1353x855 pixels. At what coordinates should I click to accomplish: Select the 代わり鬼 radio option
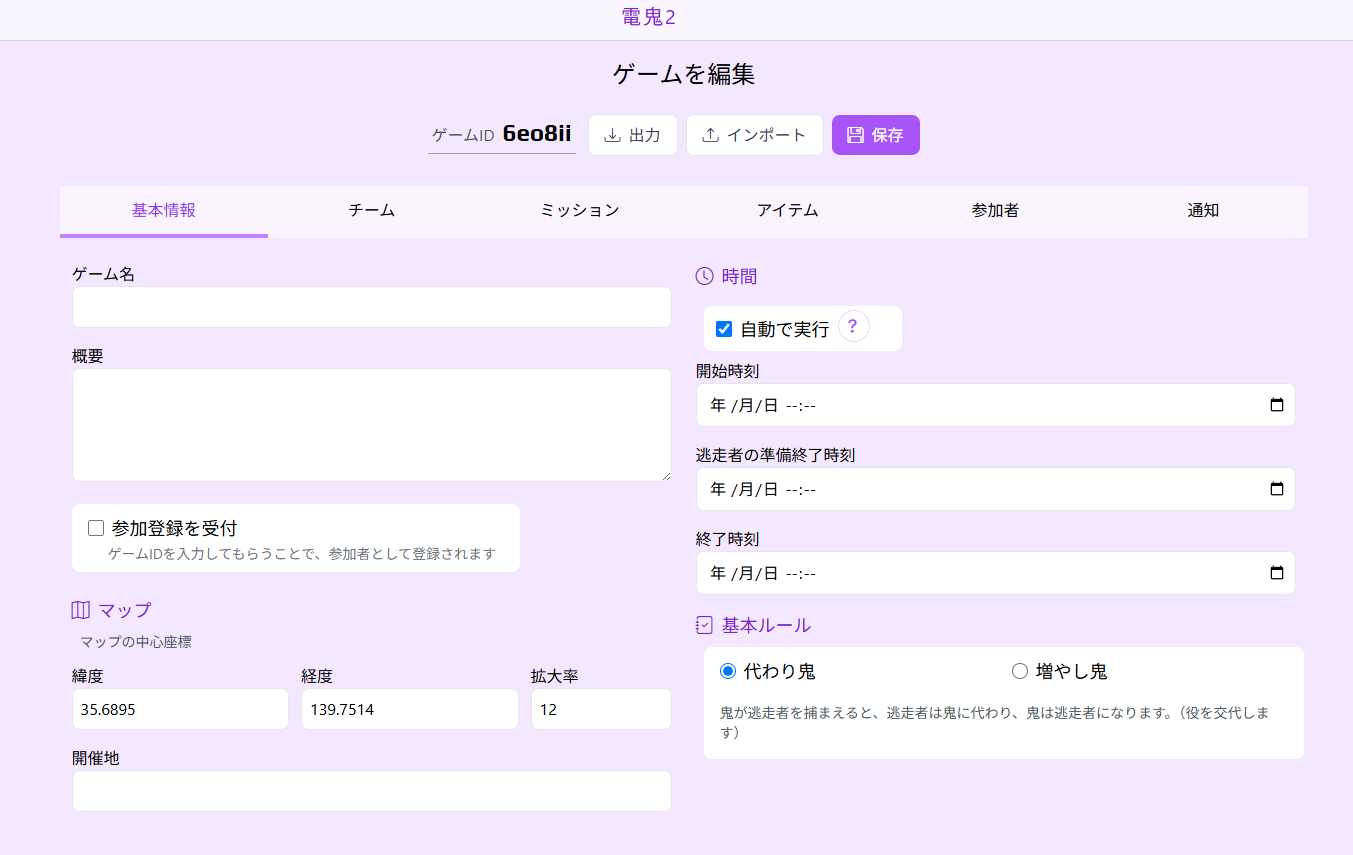728,671
